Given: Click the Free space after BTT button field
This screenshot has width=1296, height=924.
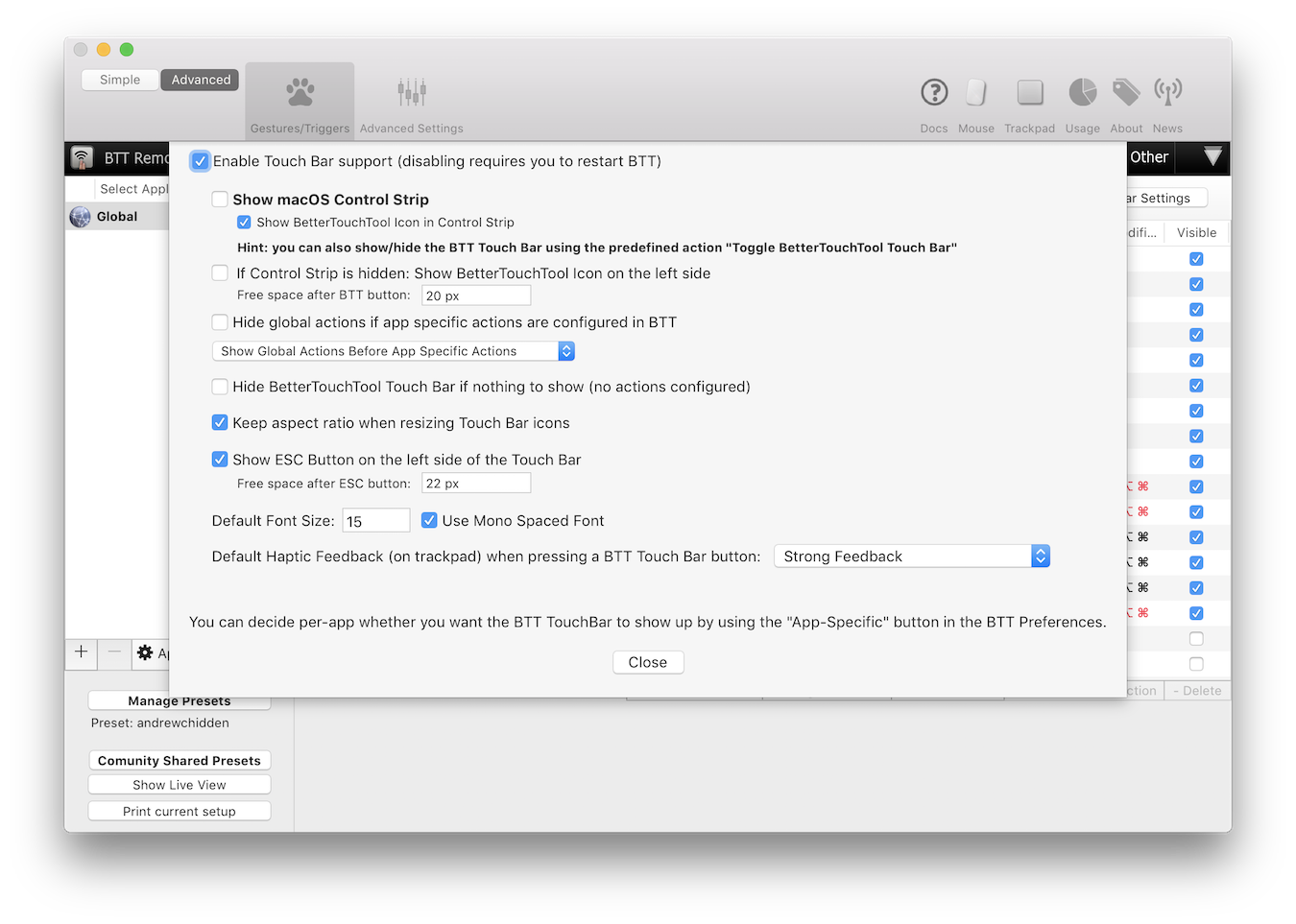Looking at the screenshot, I should pyautogui.click(x=476, y=296).
